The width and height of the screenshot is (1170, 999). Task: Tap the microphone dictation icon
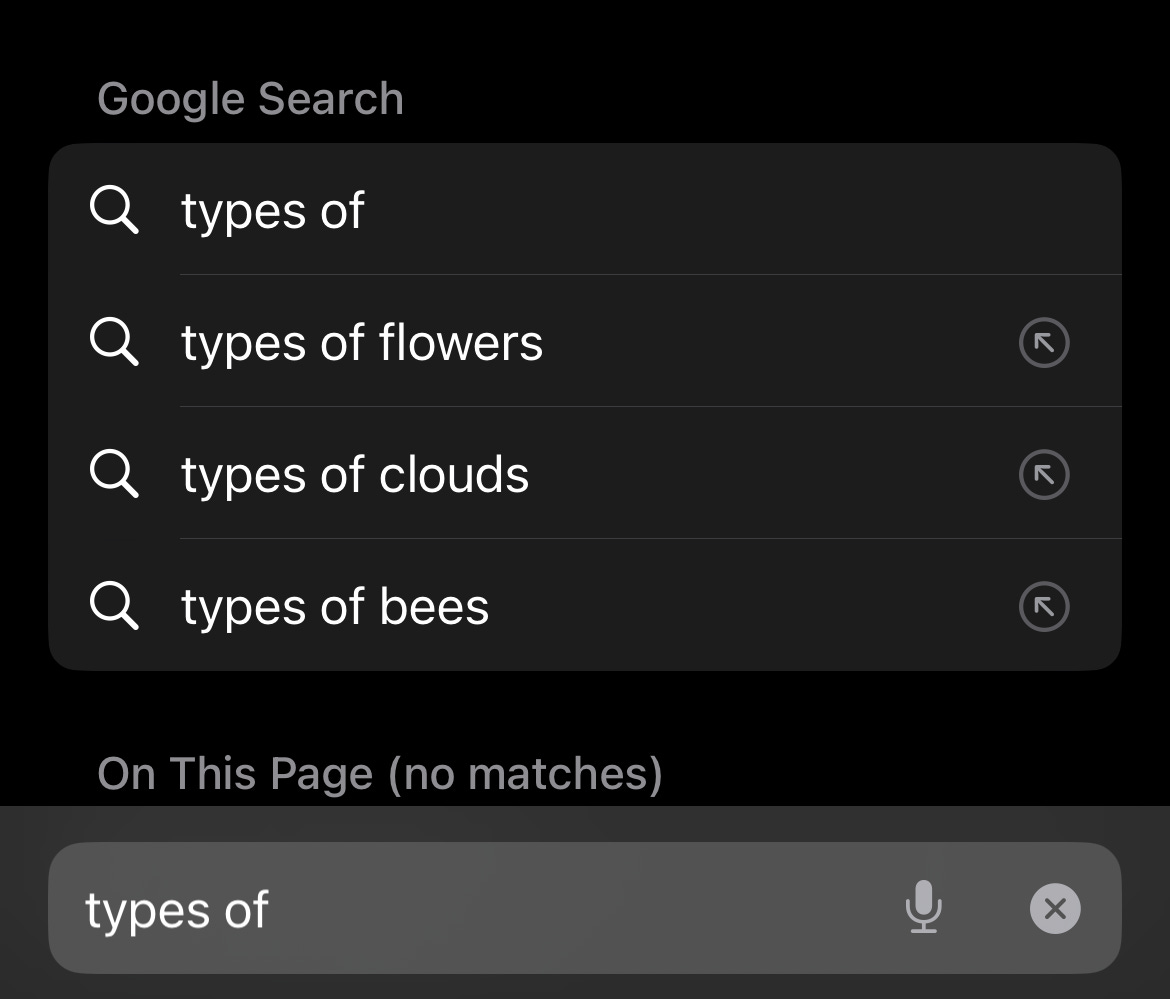[x=923, y=907]
